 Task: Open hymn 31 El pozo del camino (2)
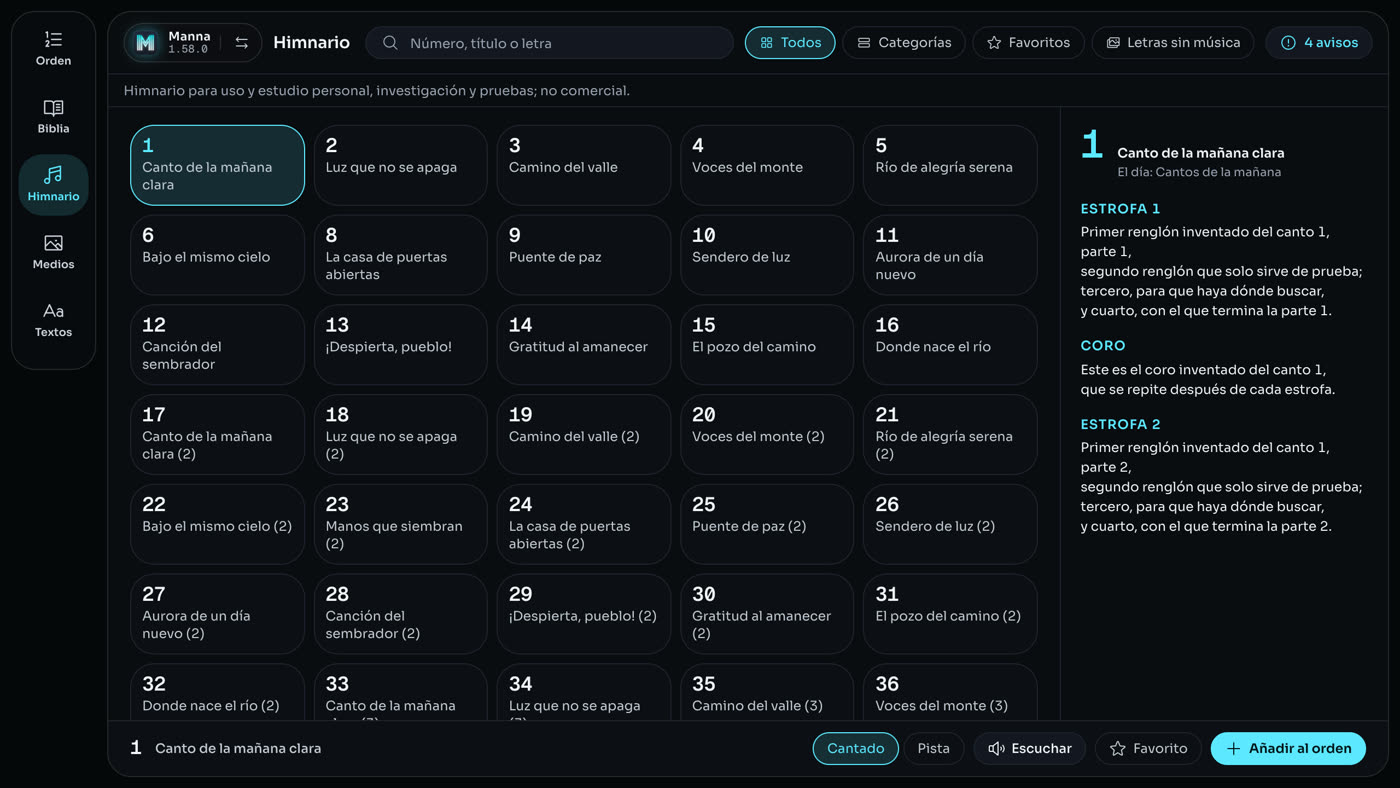(x=950, y=614)
